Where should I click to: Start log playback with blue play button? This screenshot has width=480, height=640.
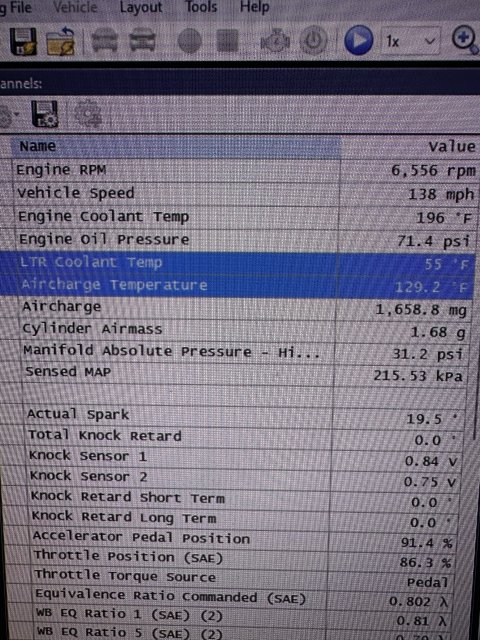click(358, 40)
